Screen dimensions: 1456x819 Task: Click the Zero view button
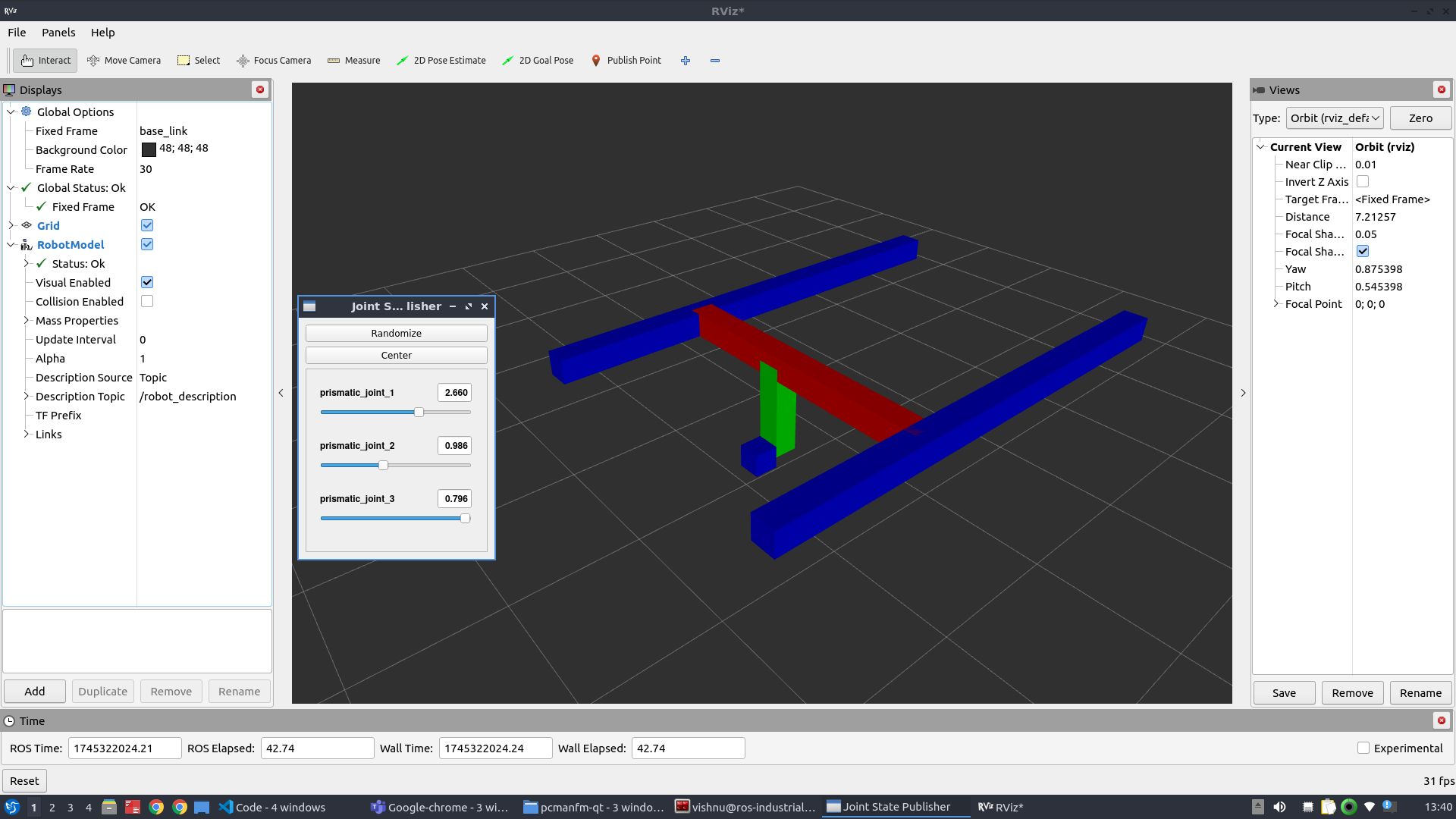[x=1420, y=118]
